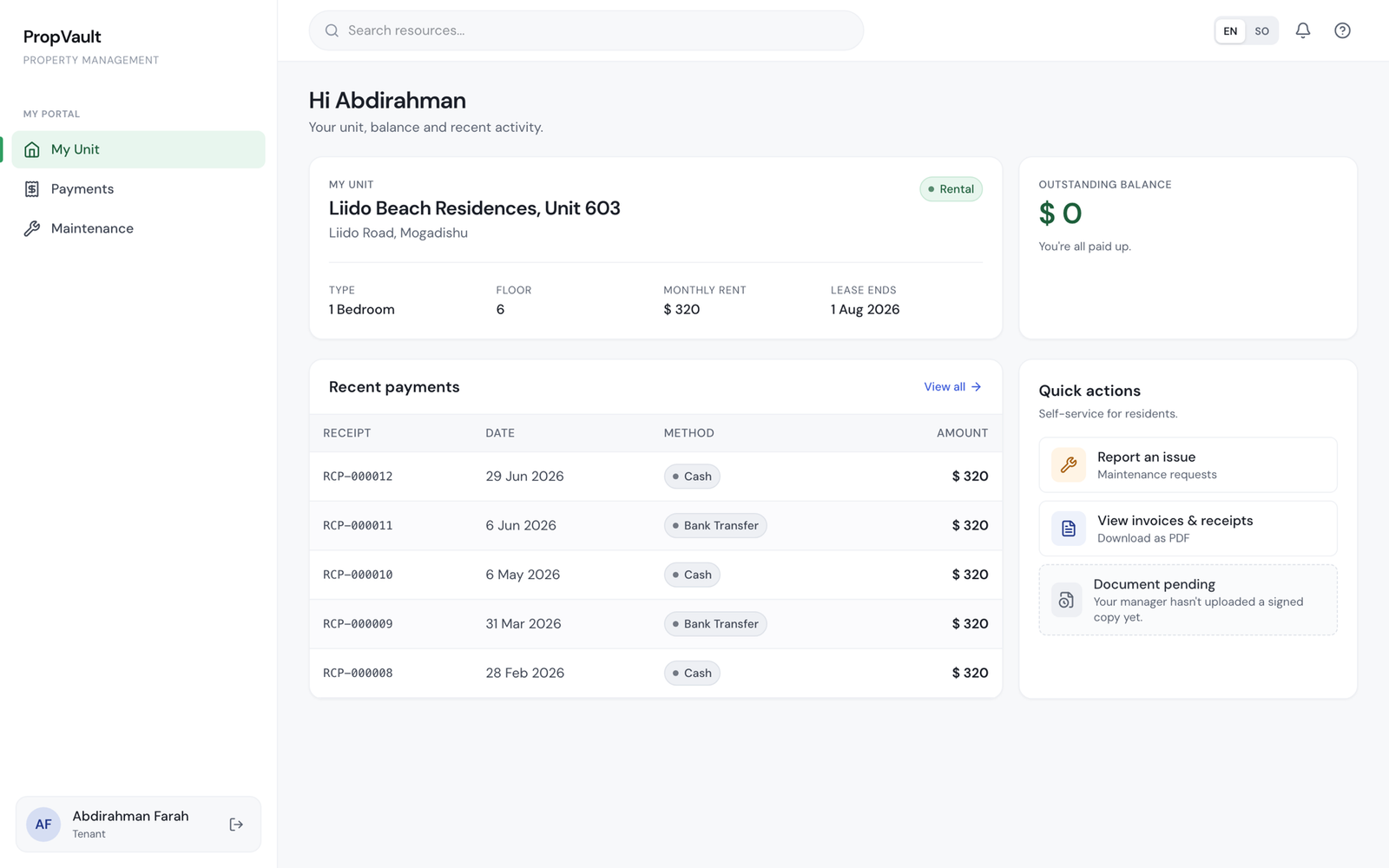The width and height of the screenshot is (1389, 868).
Task: Switch language to SO
Action: point(1261,31)
